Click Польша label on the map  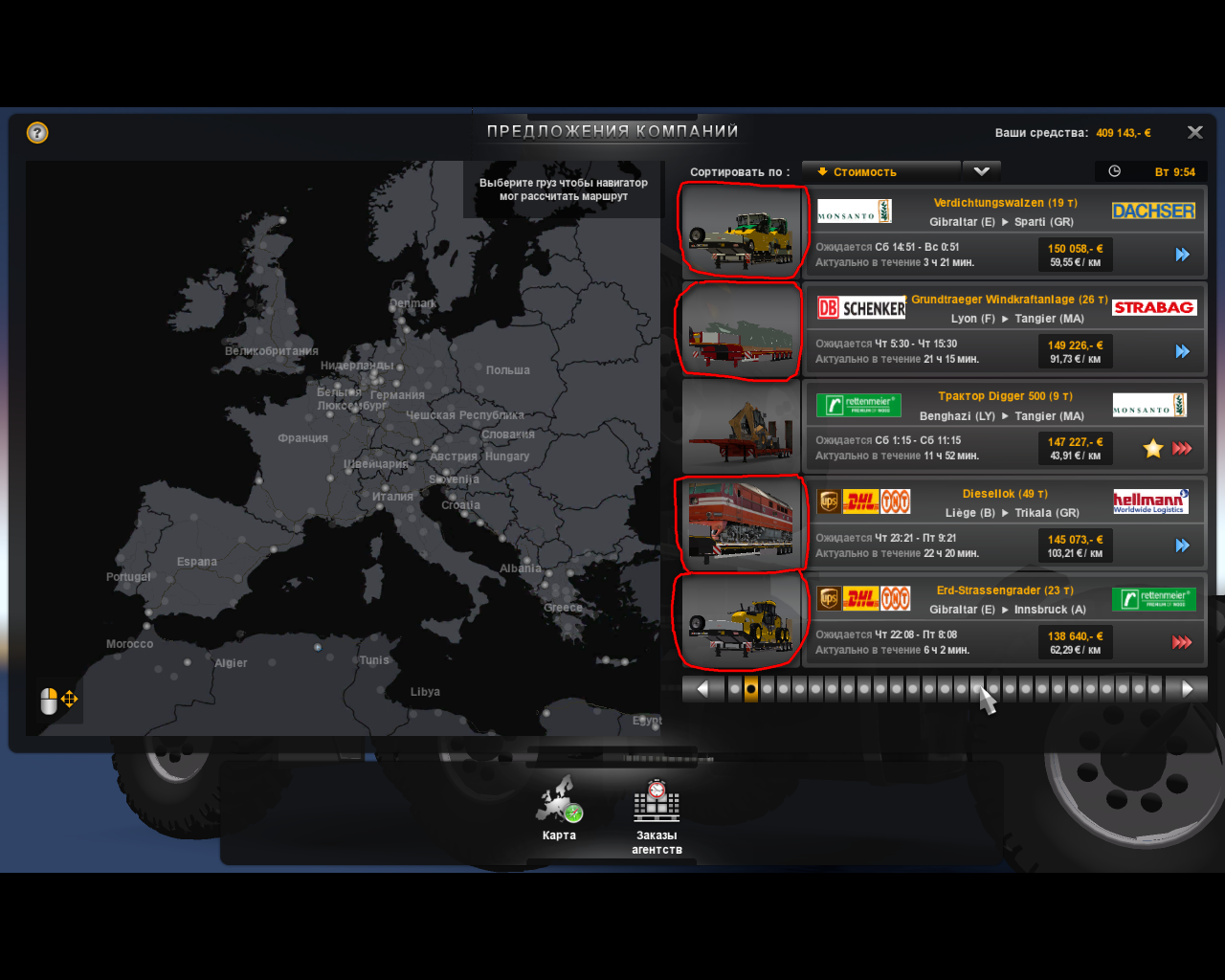tap(507, 370)
